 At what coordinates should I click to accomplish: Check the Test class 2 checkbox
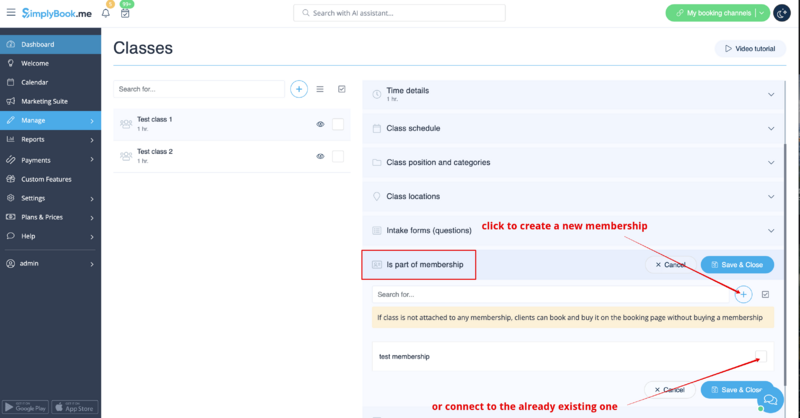tap(338, 156)
